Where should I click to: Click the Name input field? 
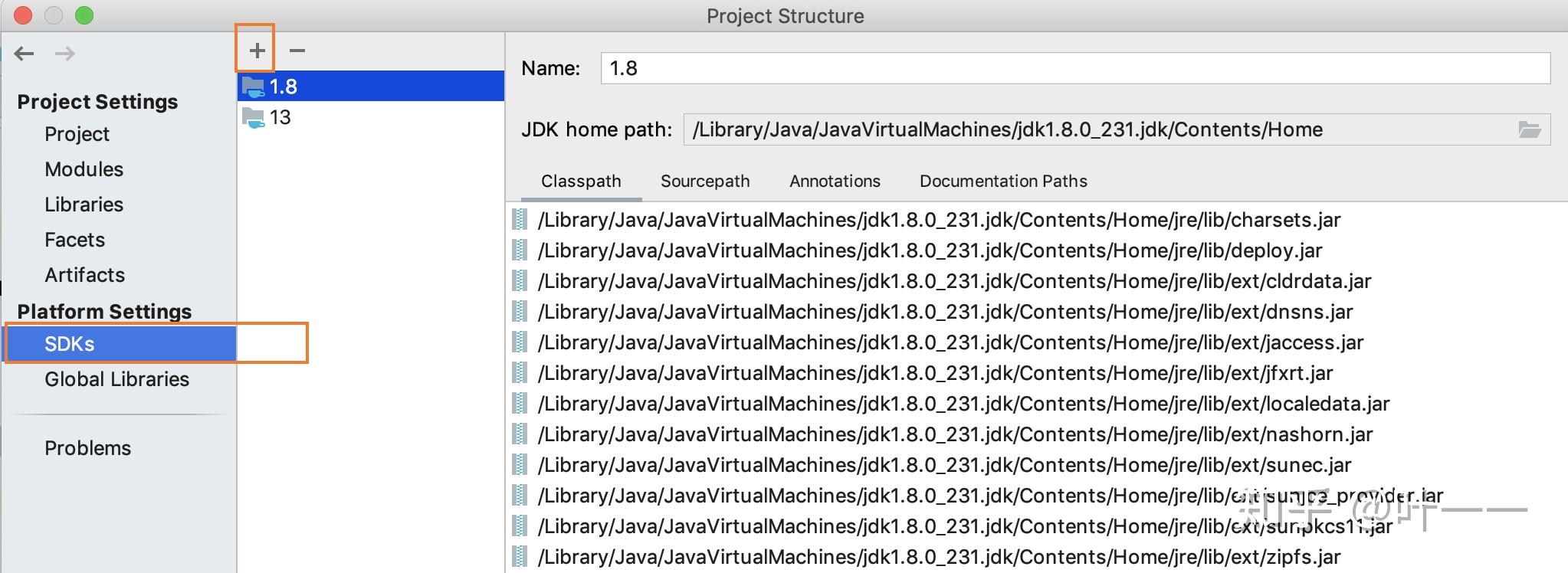pos(1075,68)
